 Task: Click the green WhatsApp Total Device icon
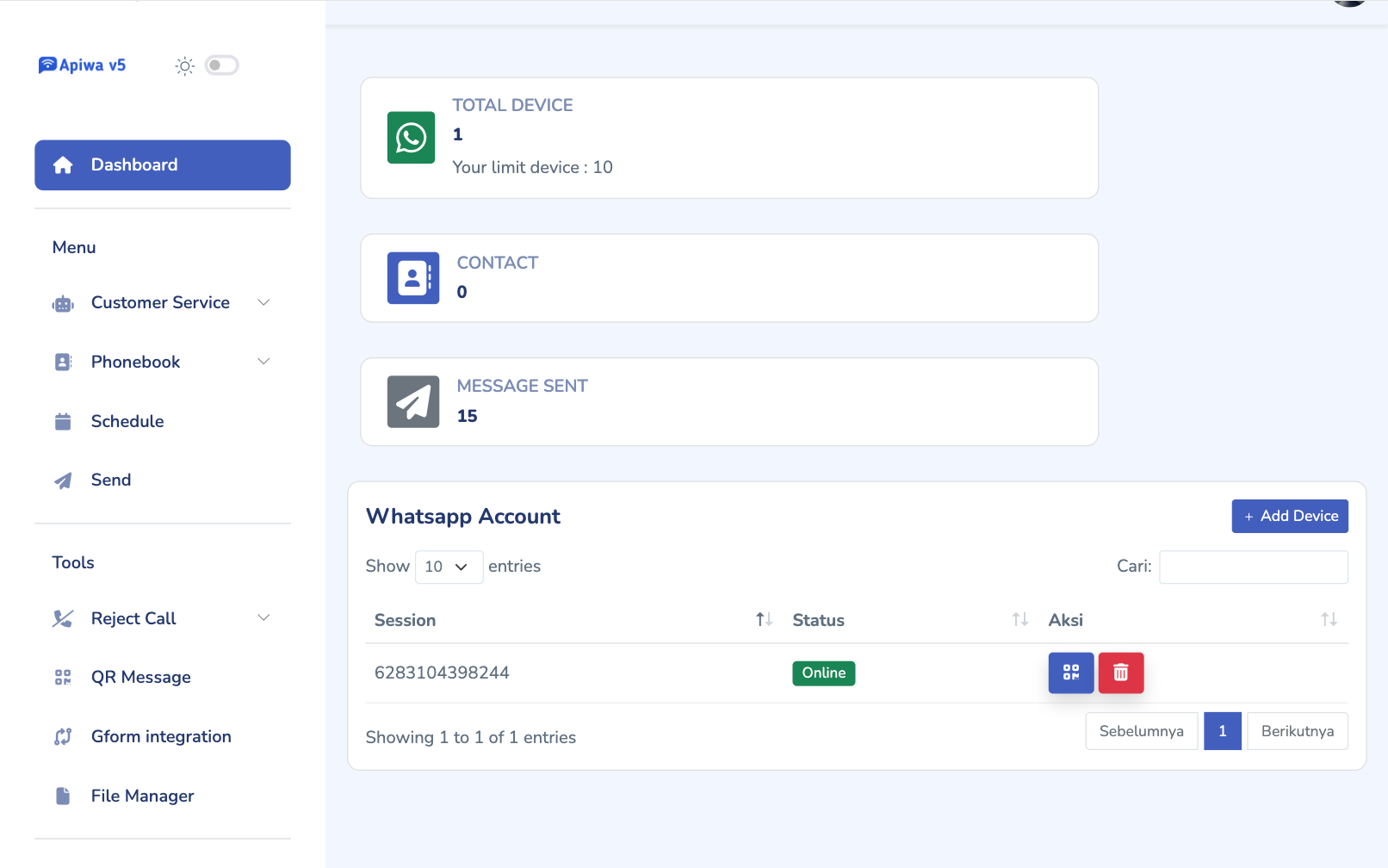pyautogui.click(x=411, y=138)
